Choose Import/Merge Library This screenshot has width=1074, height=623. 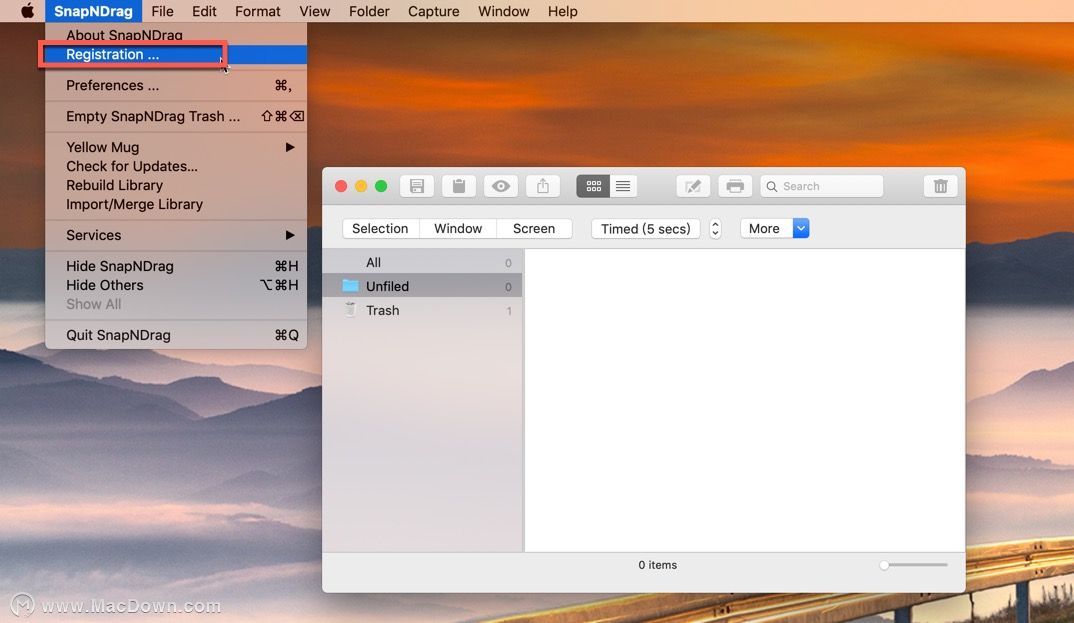pyautogui.click(x=176, y=205)
